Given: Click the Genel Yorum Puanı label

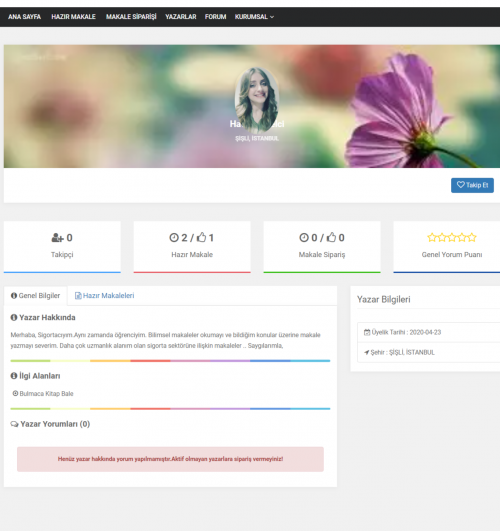Looking at the screenshot, I should click(452, 255).
